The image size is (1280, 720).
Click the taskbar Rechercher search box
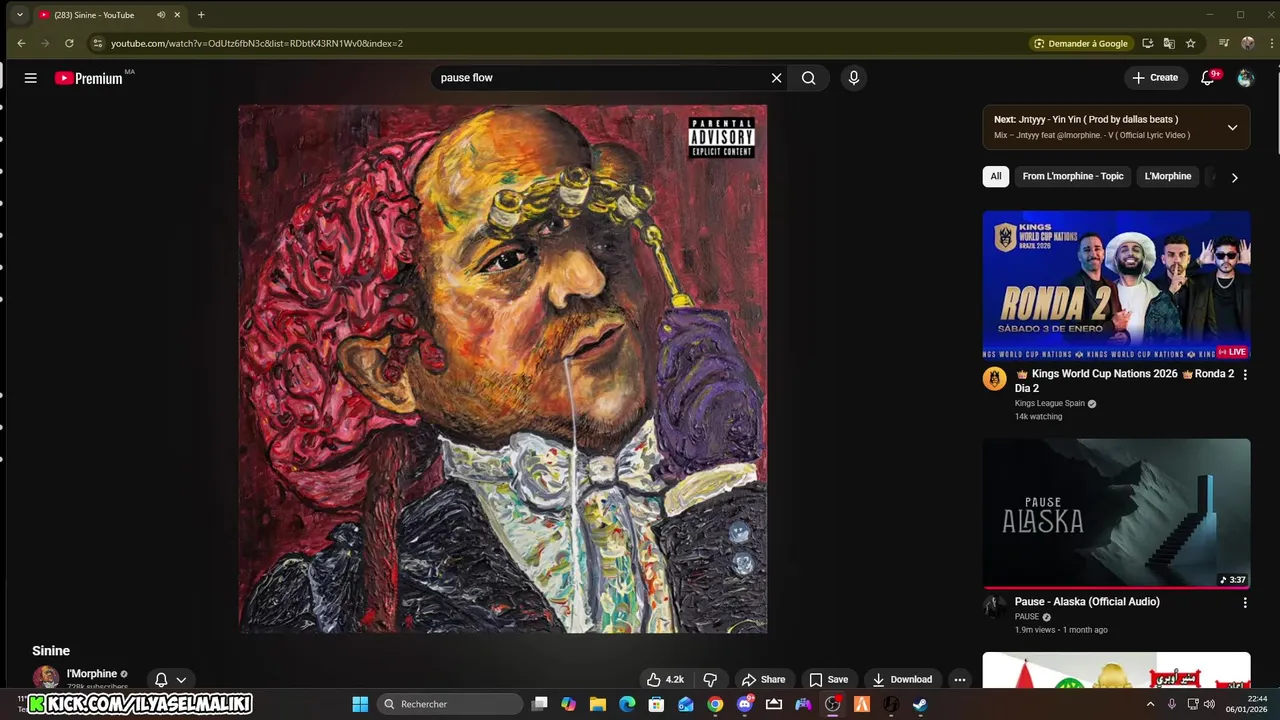(450, 704)
